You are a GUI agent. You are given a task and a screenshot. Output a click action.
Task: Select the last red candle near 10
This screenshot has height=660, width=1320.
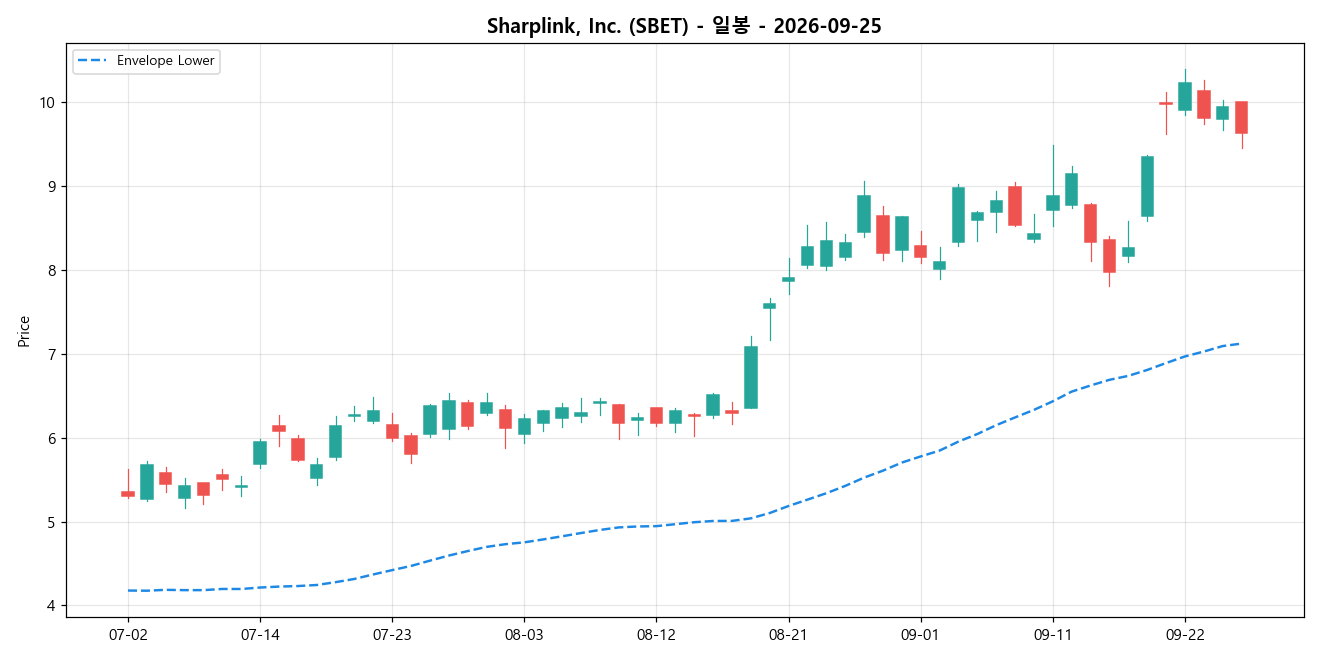pyautogui.click(x=1241, y=117)
